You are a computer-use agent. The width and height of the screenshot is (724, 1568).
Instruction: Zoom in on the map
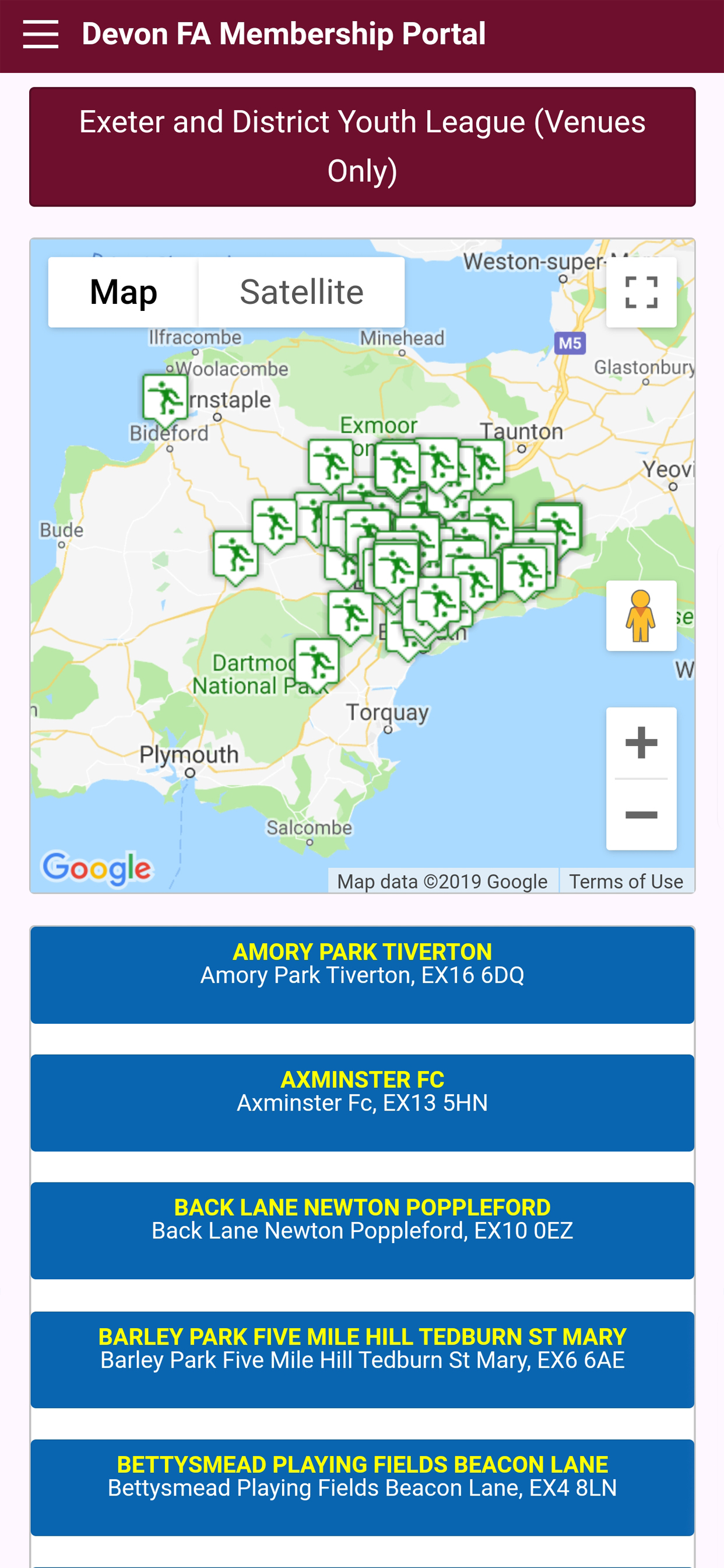tap(641, 743)
